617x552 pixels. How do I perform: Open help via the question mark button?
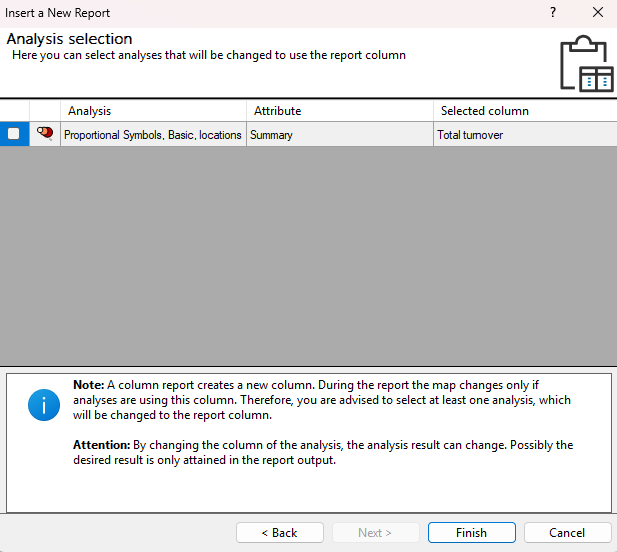coord(553,13)
